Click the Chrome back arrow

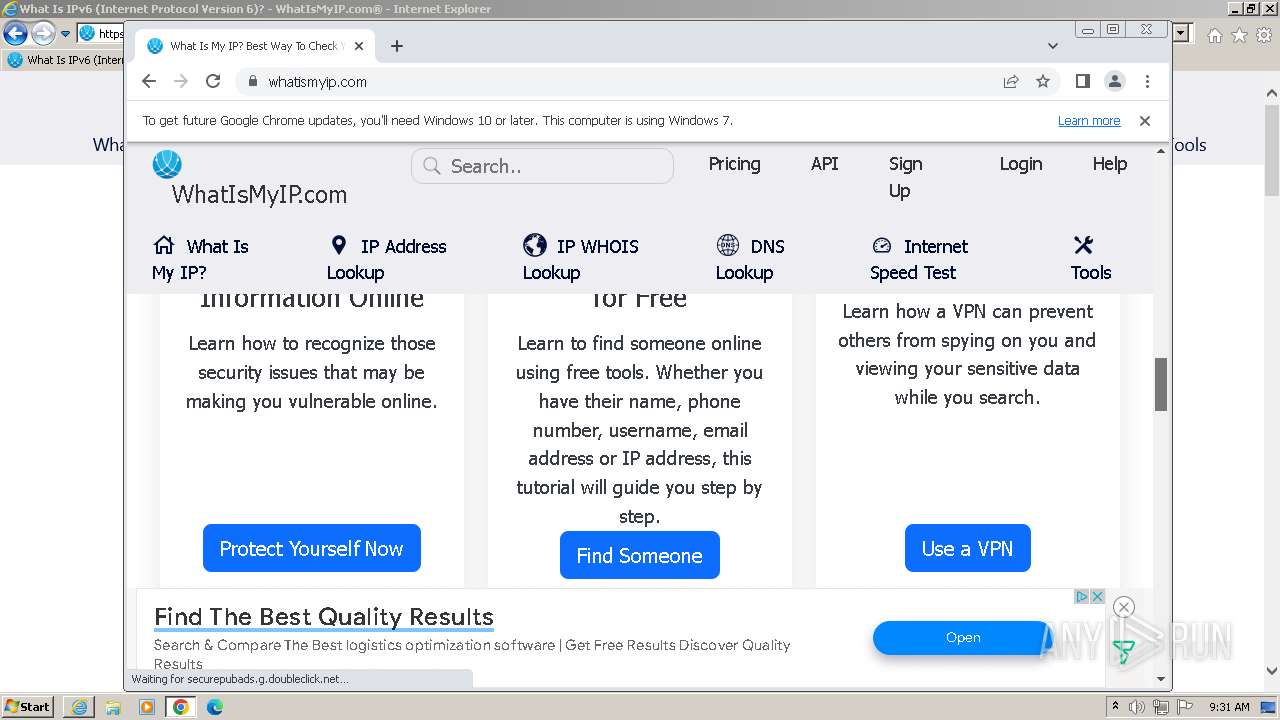coord(149,81)
